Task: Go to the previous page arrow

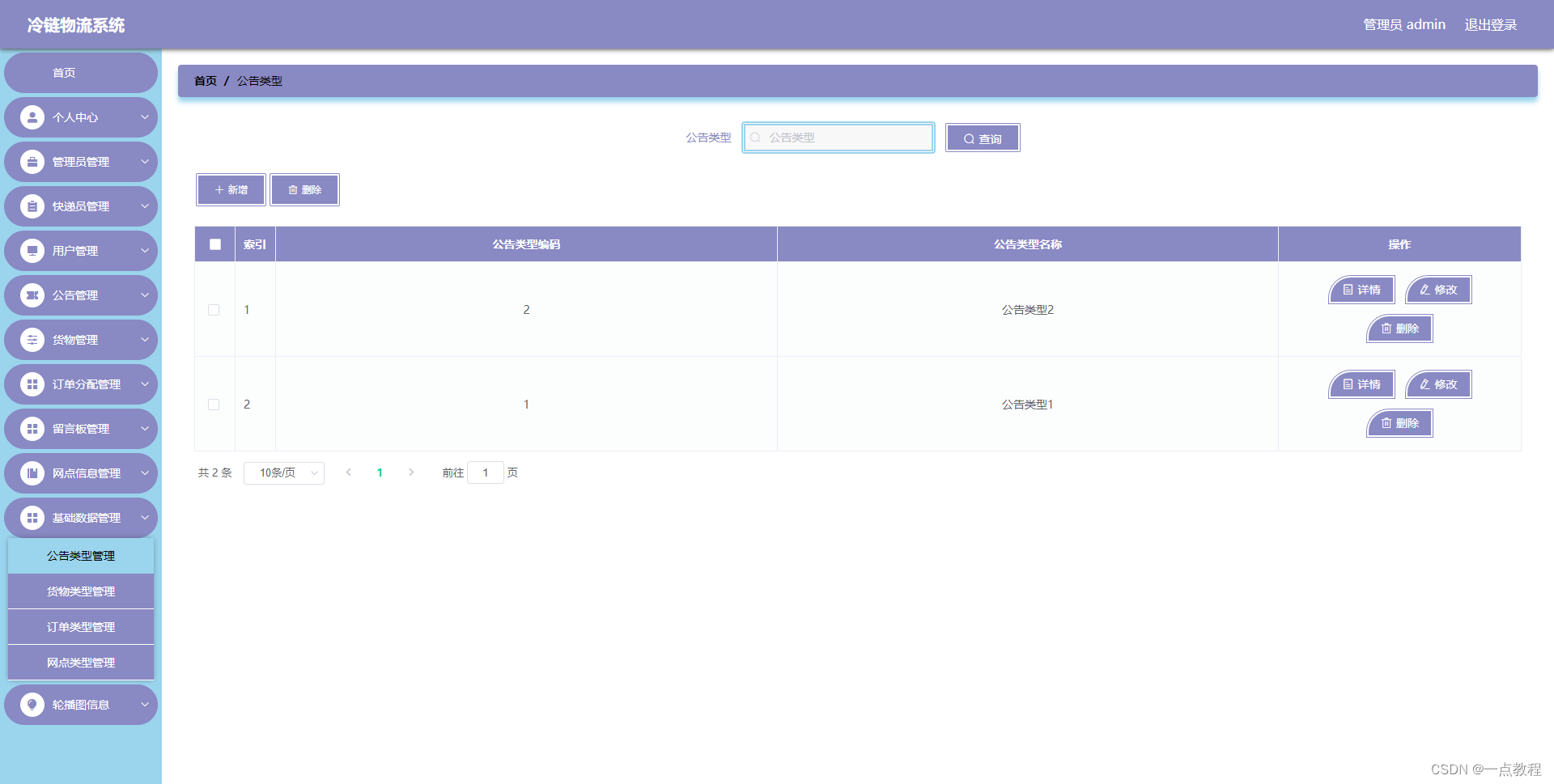Action: (349, 473)
